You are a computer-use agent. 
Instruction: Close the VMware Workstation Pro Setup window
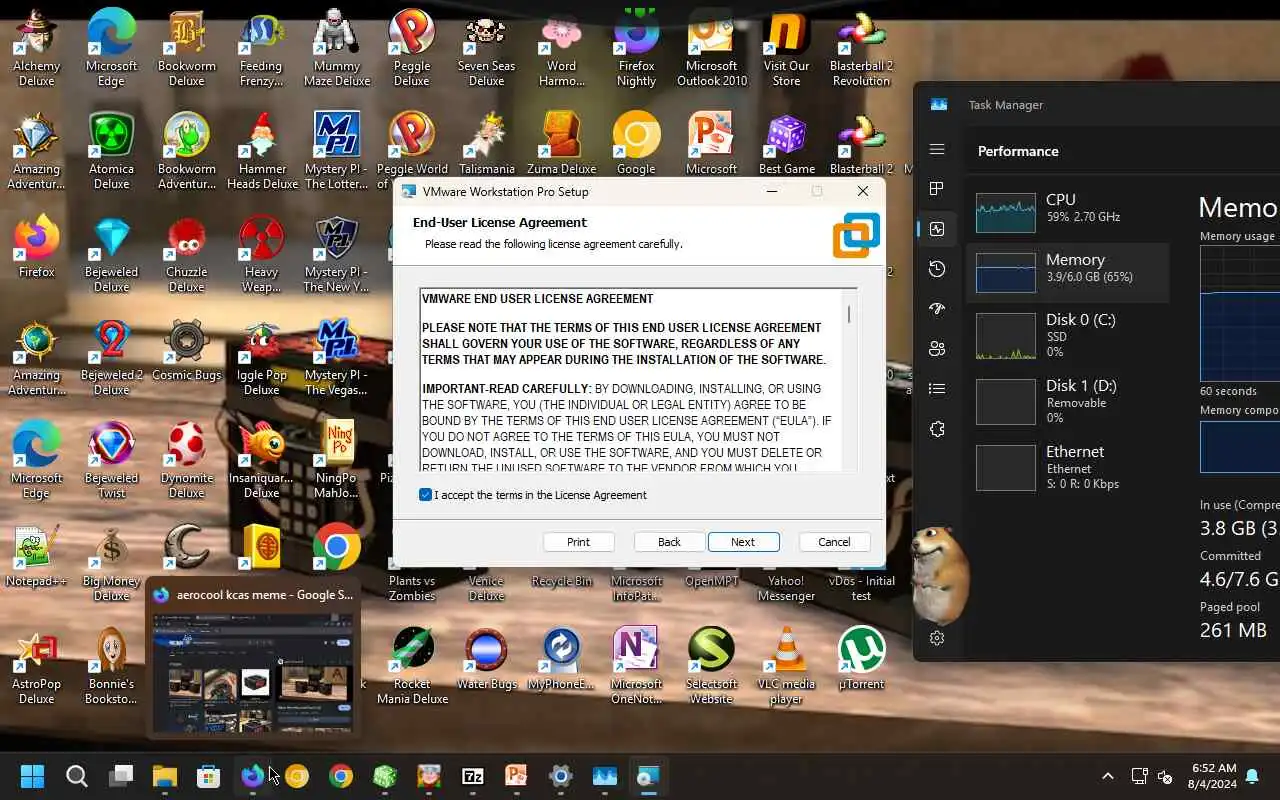click(x=863, y=191)
